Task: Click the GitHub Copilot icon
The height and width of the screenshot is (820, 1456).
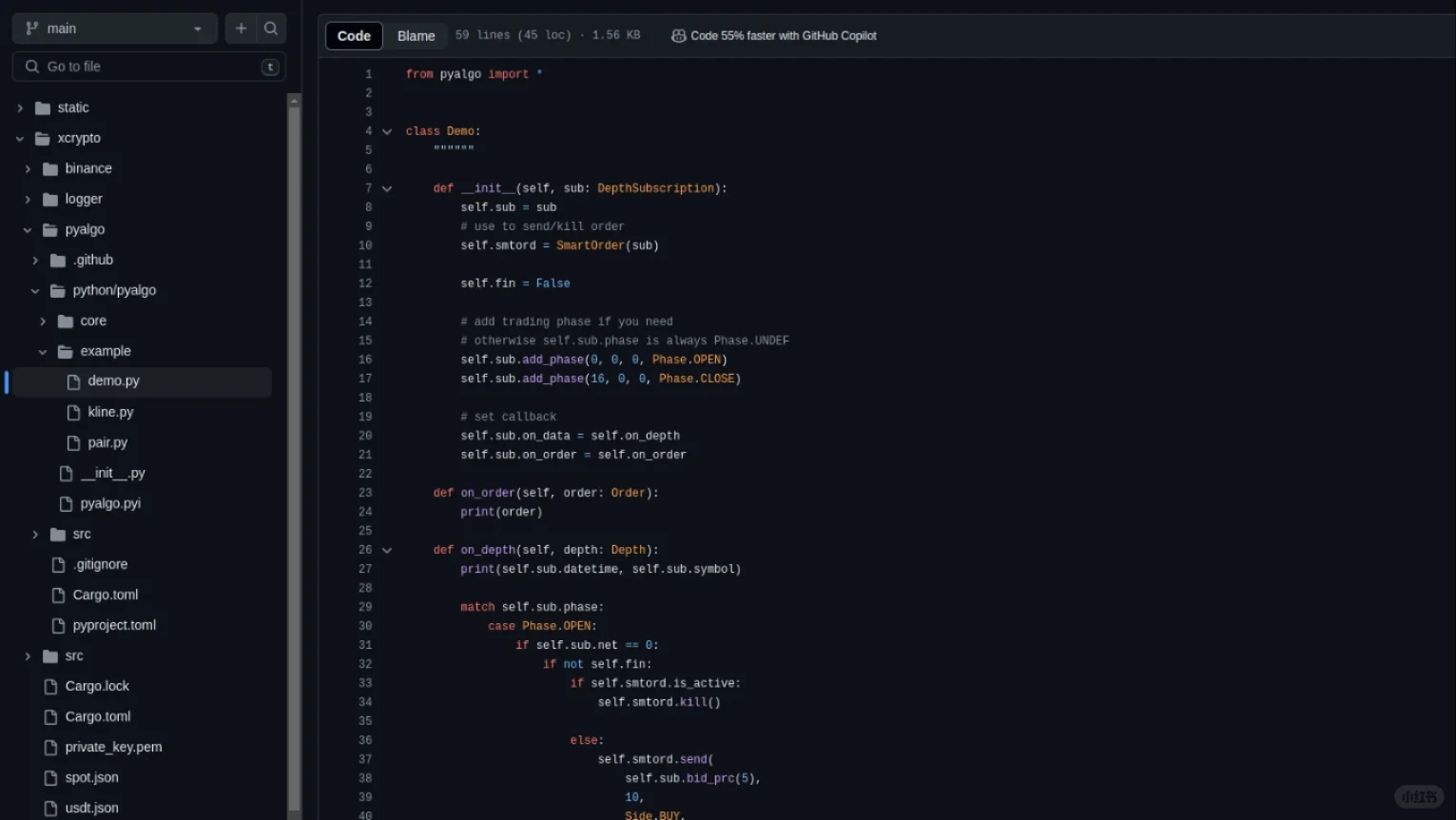Action: (679, 36)
